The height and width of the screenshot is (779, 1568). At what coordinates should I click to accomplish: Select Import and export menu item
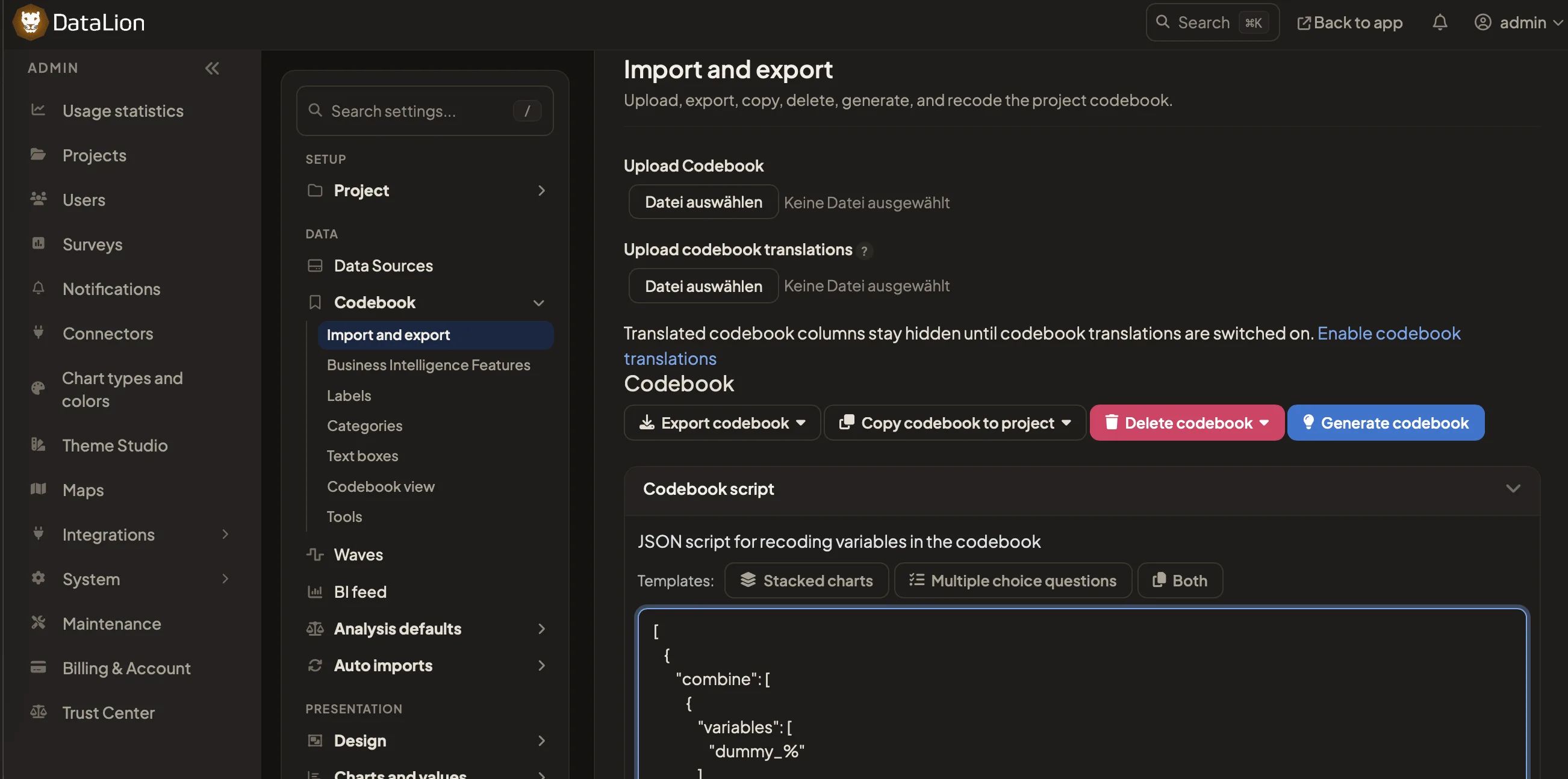[435, 335]
